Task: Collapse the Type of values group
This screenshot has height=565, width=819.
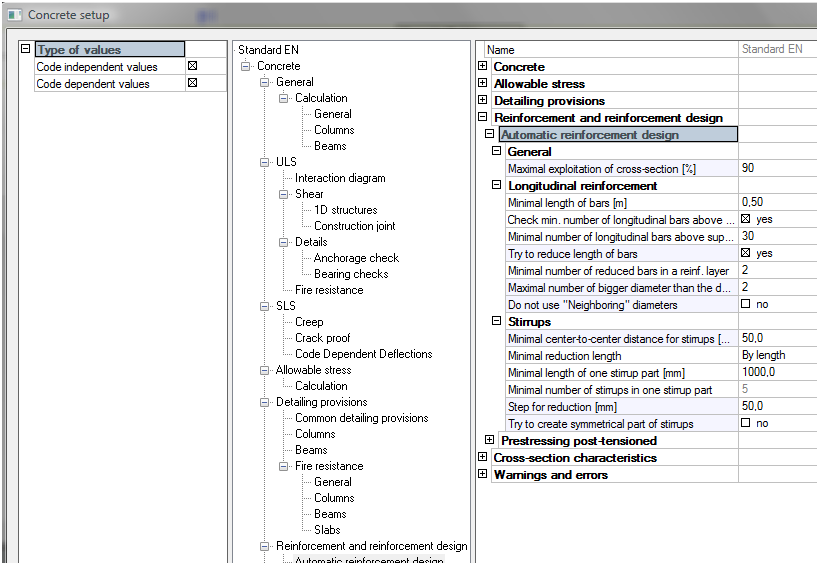Action: (26, 49)
